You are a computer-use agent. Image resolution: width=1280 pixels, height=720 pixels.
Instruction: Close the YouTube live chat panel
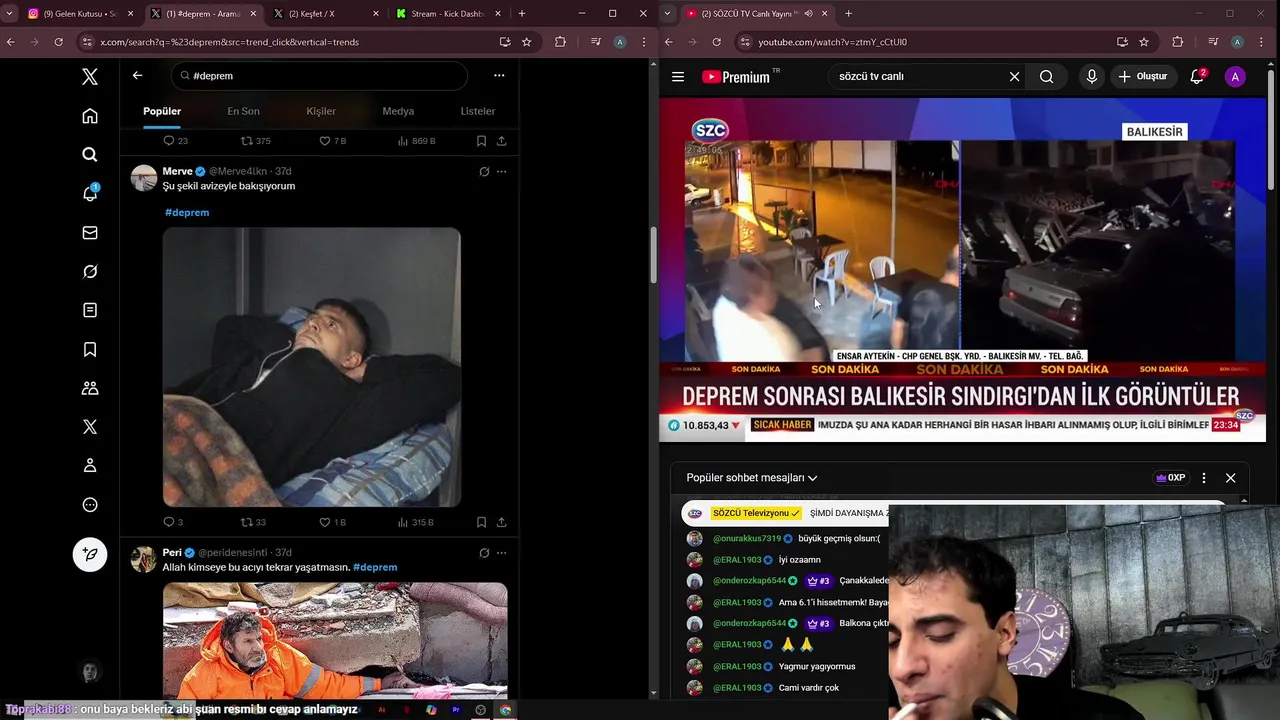coord(1231,478)
